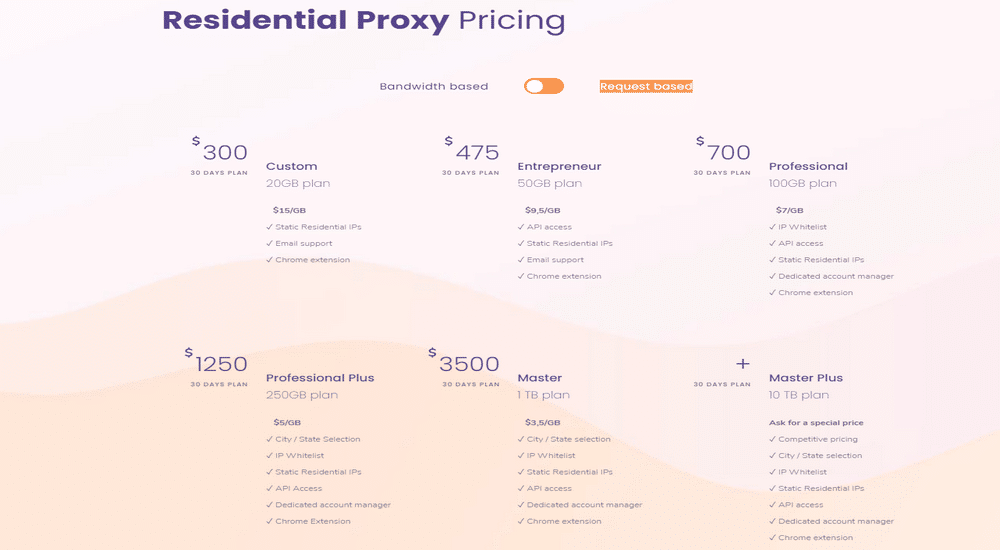Select the Professional plan heading

808,166
